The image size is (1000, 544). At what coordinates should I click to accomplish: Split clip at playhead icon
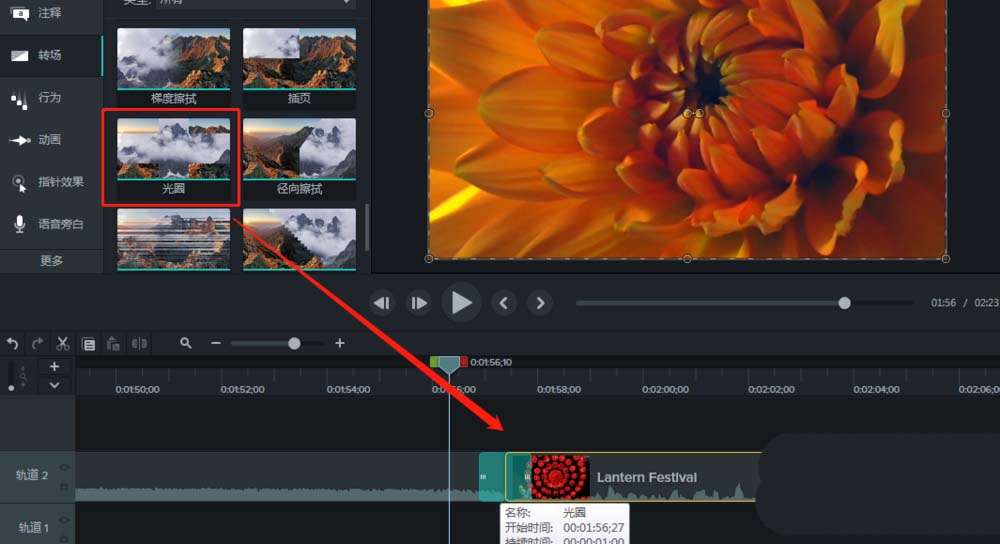pyautogui.click(x=139, y=344)
